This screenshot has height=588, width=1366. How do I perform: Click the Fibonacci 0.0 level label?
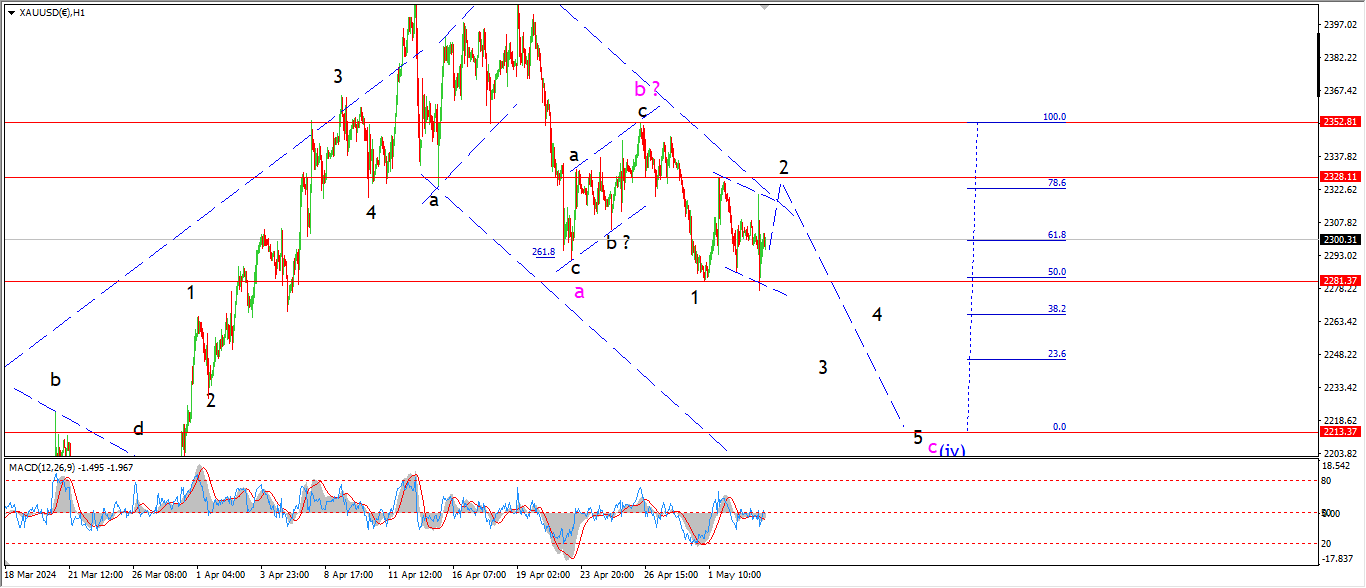pos(1059,427)
